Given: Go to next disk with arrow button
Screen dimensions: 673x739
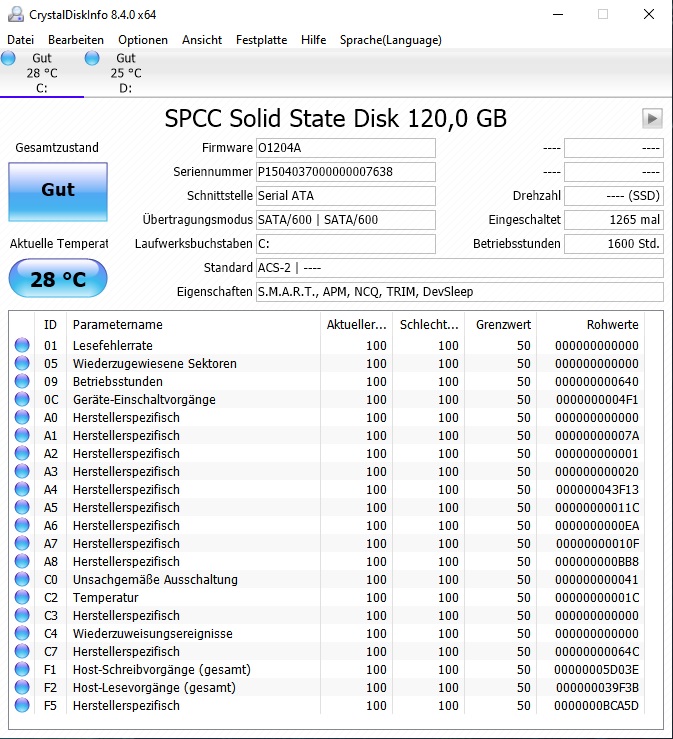Looking at the screenshot, I should pos(652,118).
